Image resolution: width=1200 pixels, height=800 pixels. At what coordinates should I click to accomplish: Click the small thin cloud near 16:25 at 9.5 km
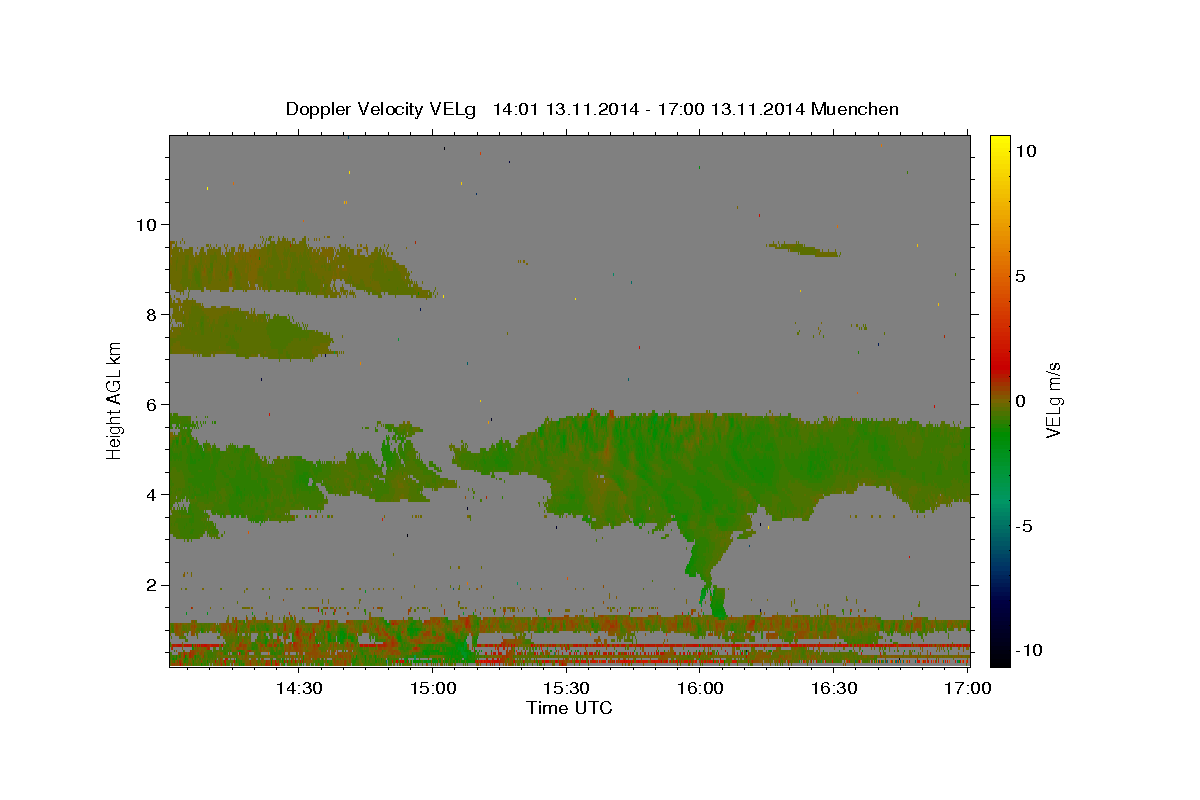804,249
